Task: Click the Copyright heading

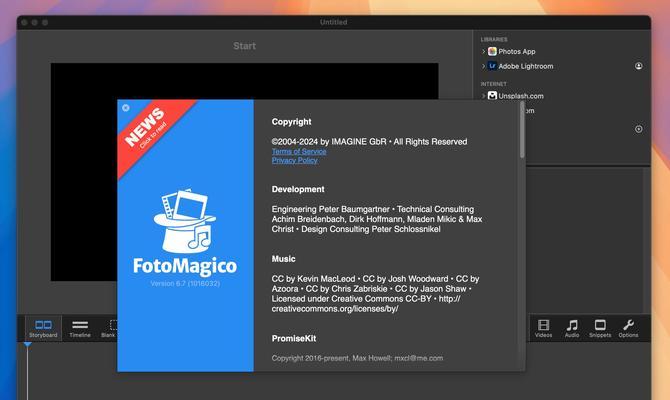Action: (291, 122)
